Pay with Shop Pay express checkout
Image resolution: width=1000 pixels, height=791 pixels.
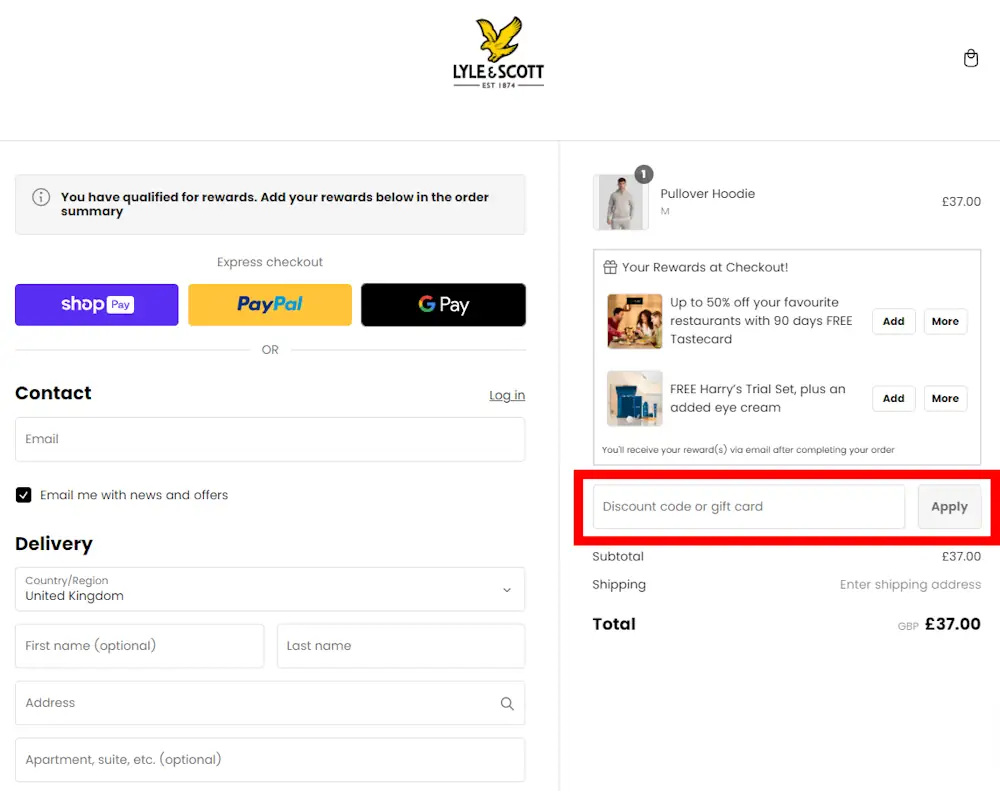tap(97, 305)
